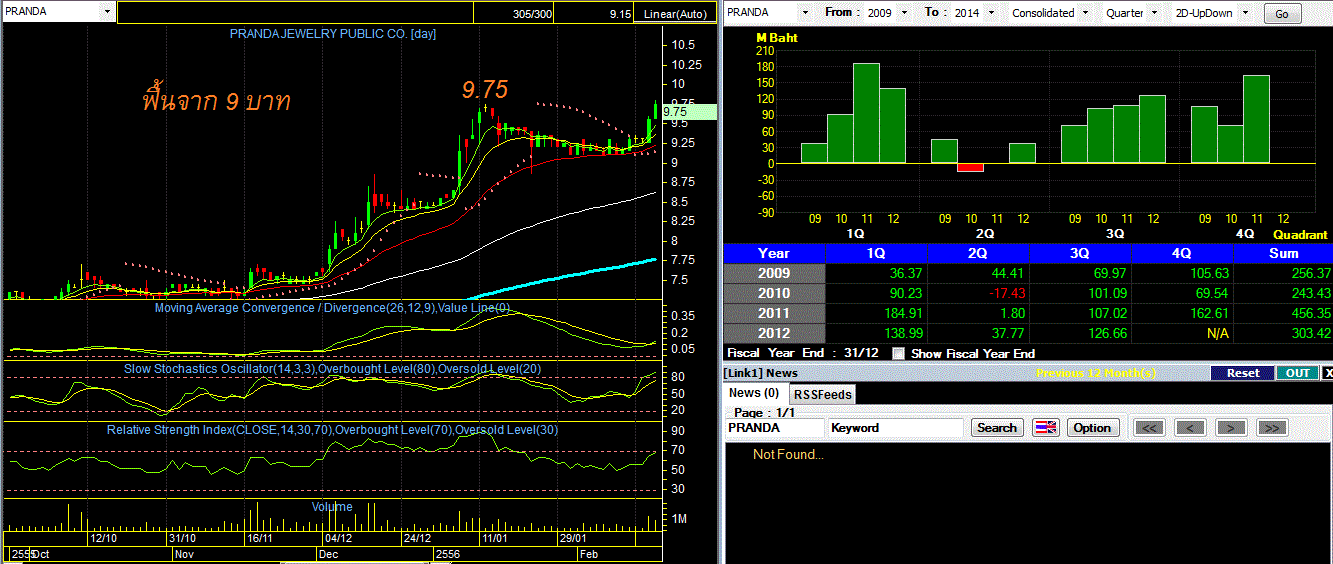Click the 9.75 current price tag on axis
Viewport: 1333px width, 564px height.
[x=688, y=112]
